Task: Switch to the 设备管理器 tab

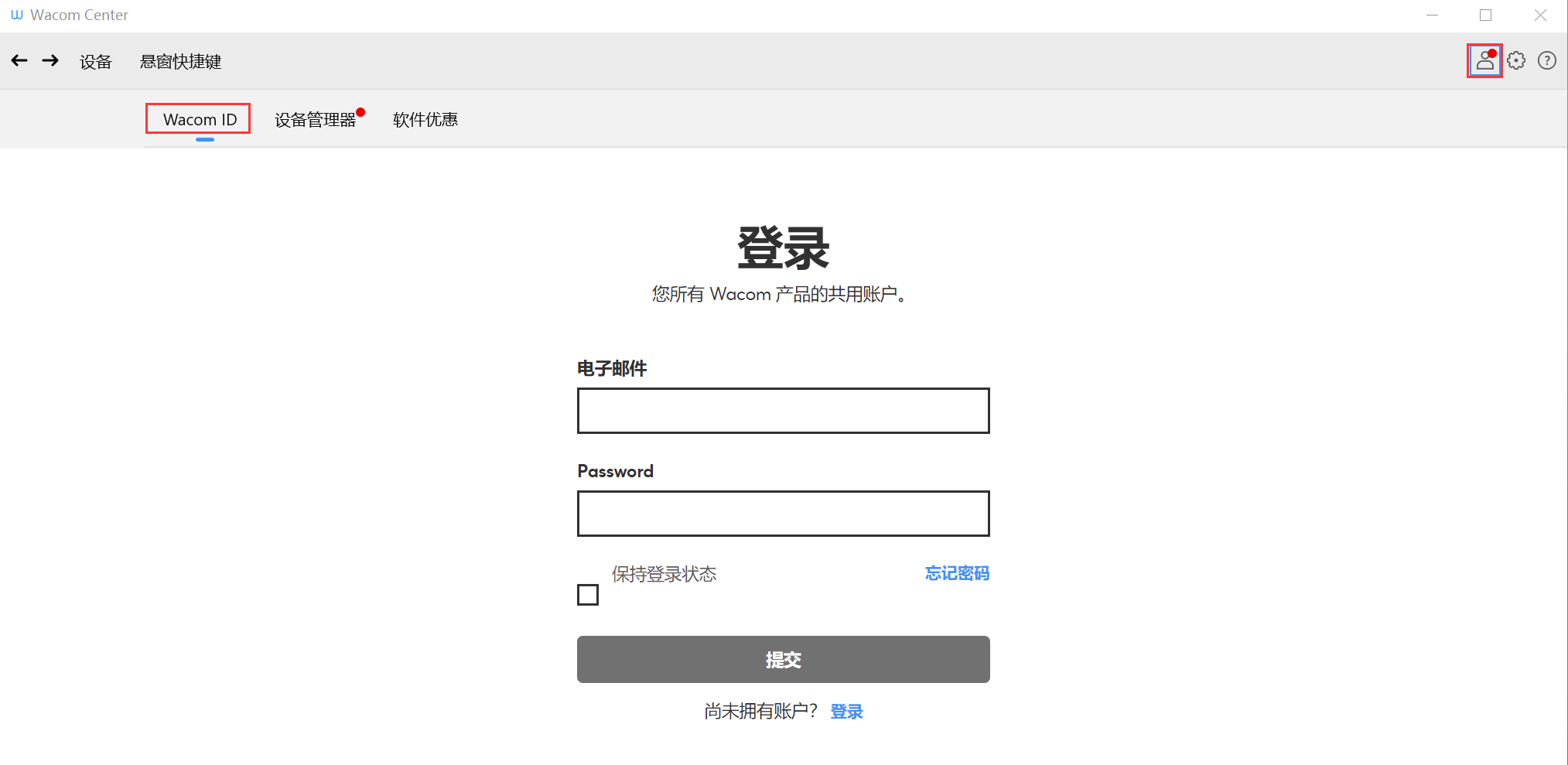Action: click(316, 119)
